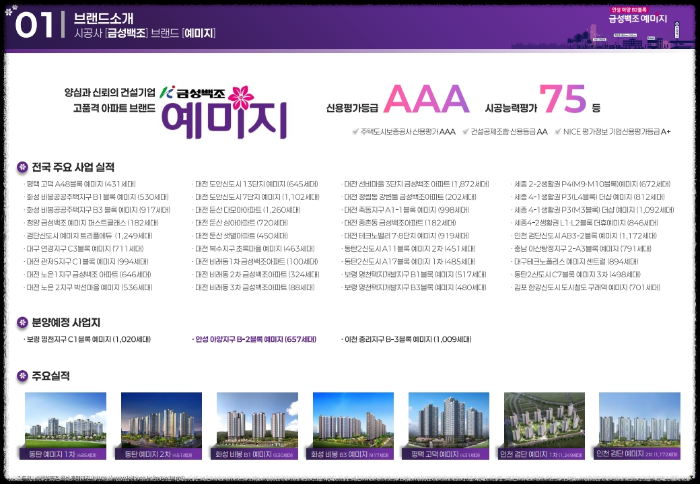Click 대전 테크노밸리 7·8단지 예미지 row
Screen dimensions: 700x484
(406, 236)
